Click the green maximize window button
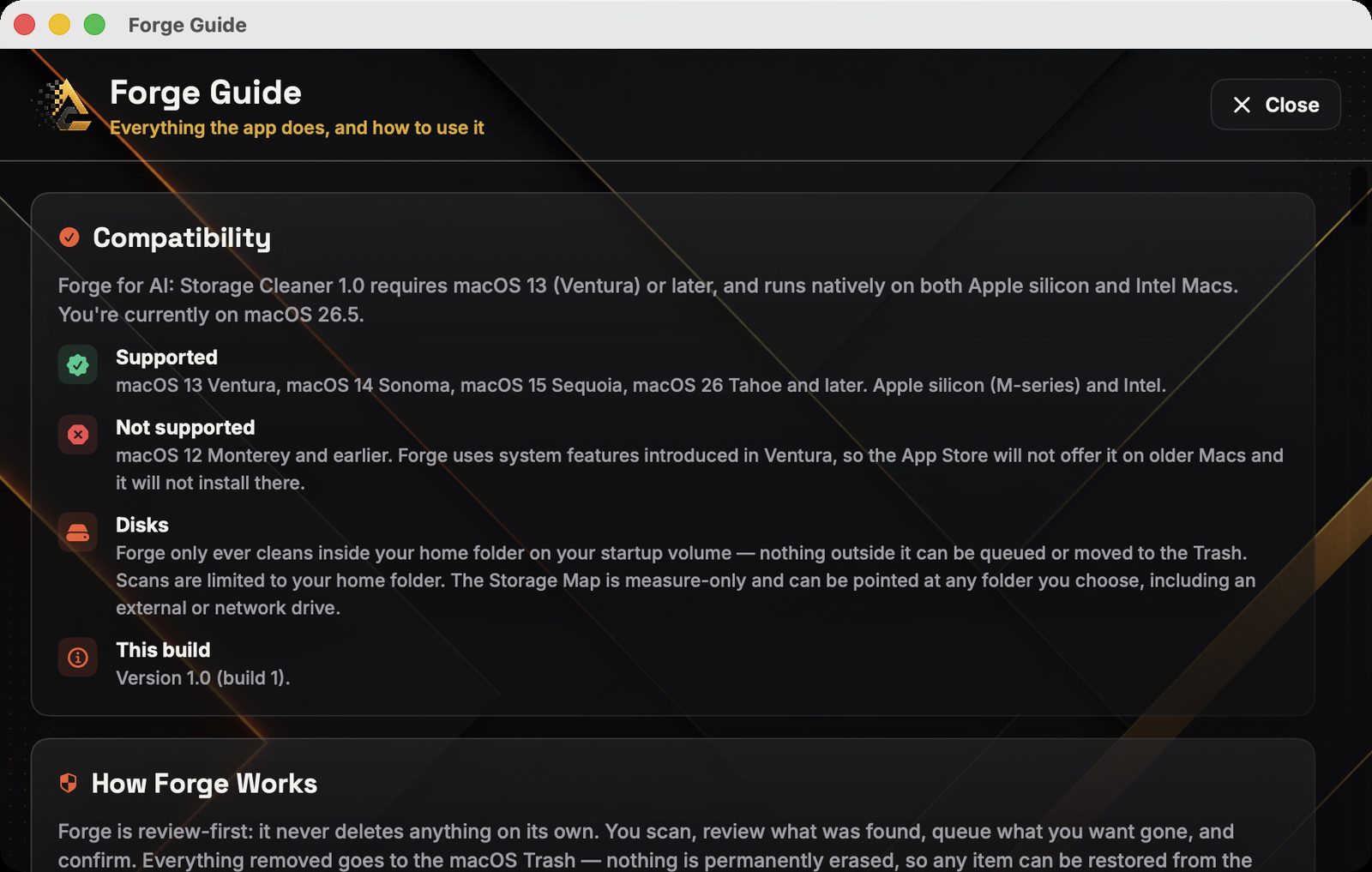1372x872 pixels. [x=94, y=25]
